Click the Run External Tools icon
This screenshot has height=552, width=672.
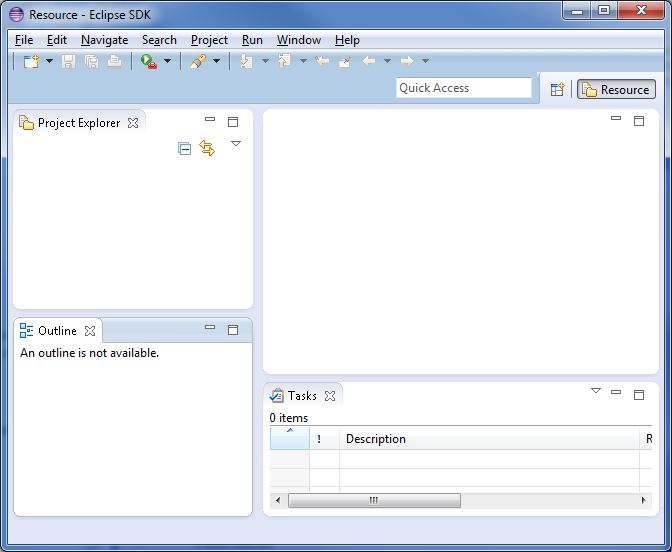pyautogui.click(x=149, y=61)
